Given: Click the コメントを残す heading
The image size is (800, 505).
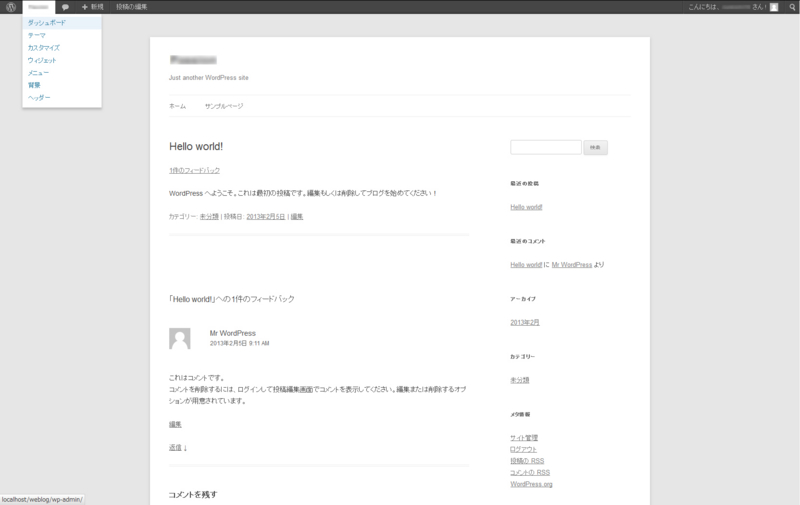Looking at the screenshot, I should tap(193, 494).
